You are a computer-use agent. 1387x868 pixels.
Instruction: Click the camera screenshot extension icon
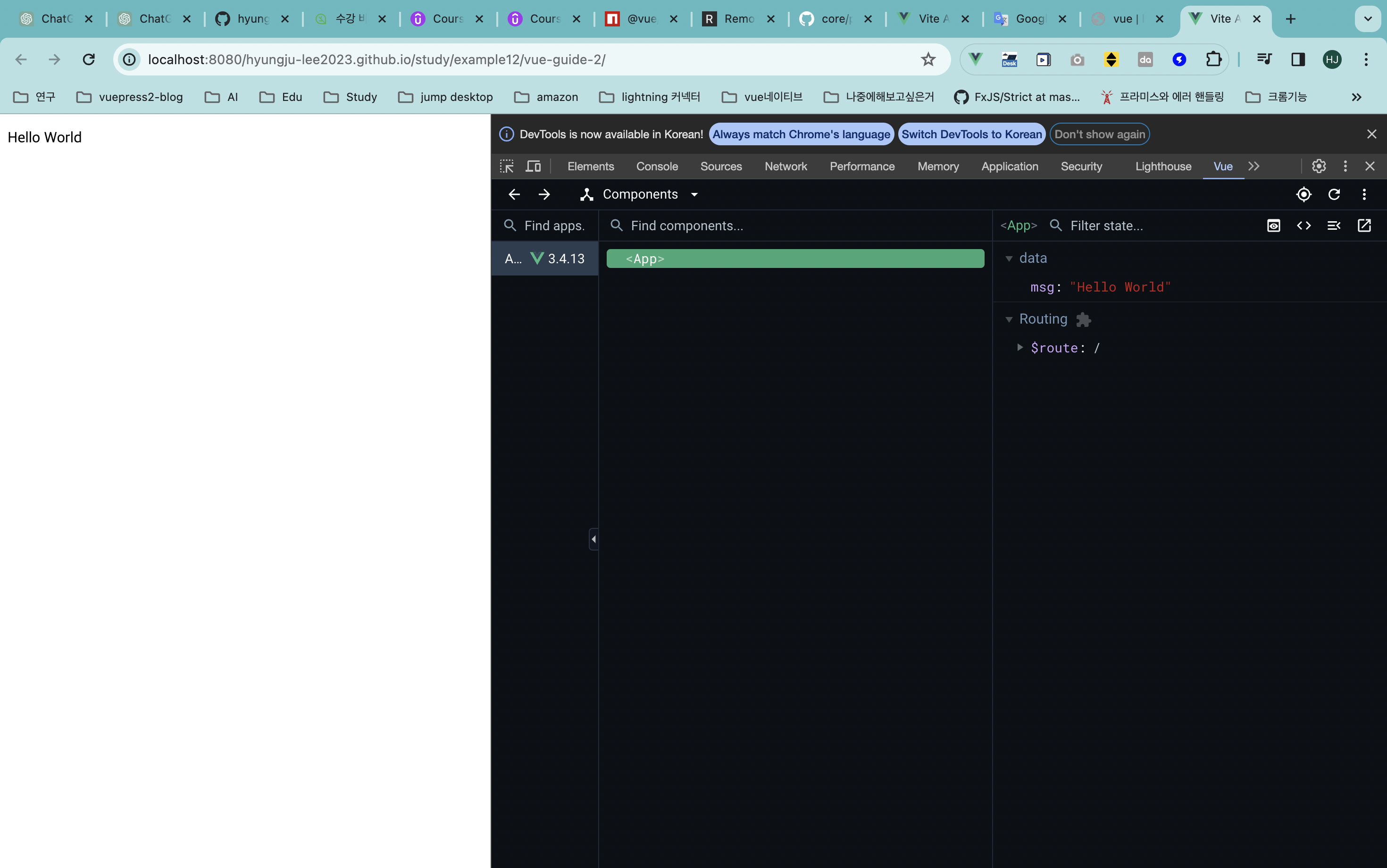[x=1078, y=59]
